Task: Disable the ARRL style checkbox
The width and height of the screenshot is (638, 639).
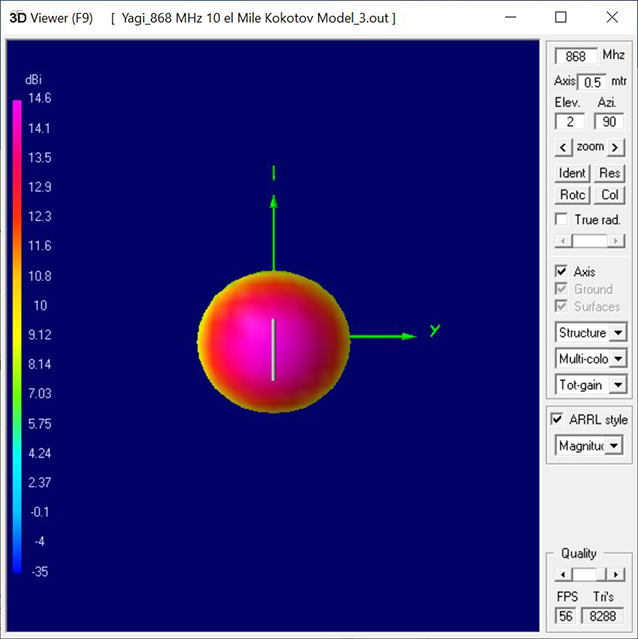Action: tap(557, 419)
